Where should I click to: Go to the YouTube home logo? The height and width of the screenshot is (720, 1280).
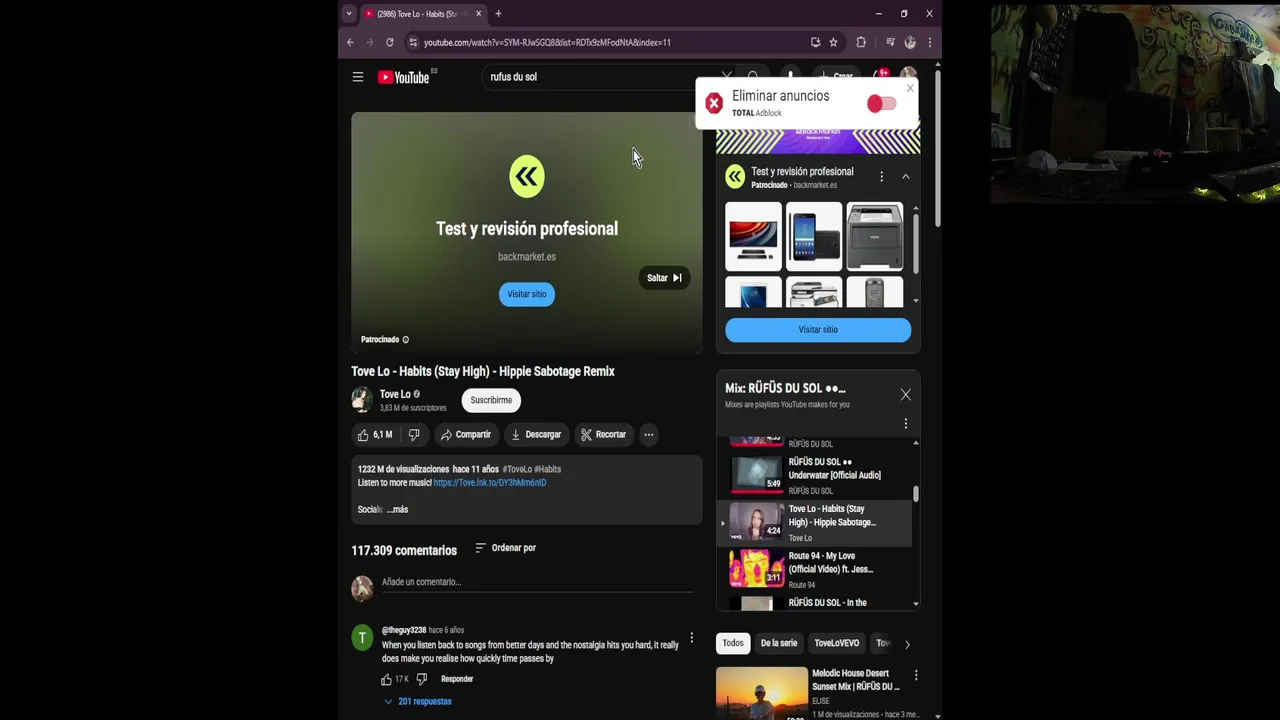(403, 77)
